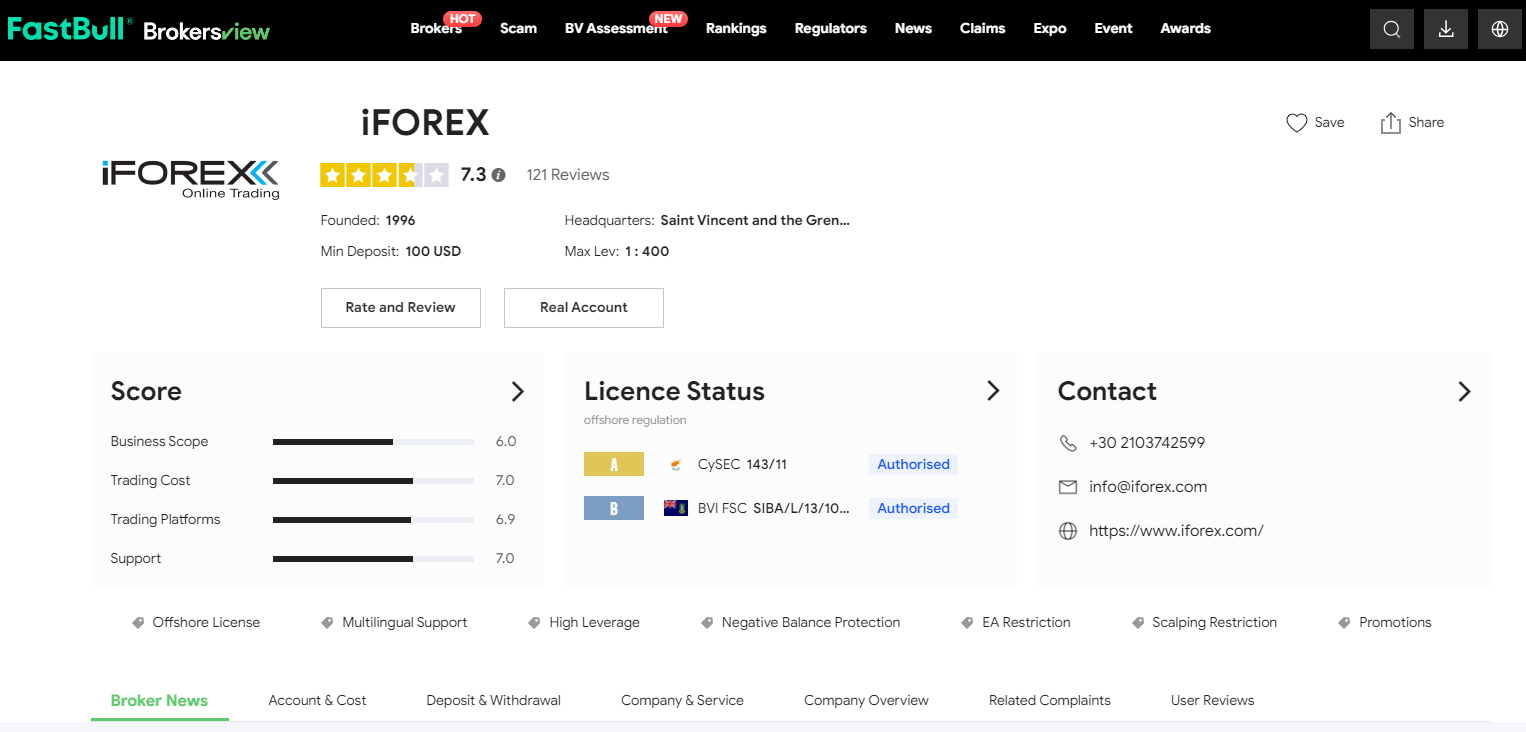Click the Negative Balance Protection tag
The width and height of the screenshot is (1526, 732).
810,622
